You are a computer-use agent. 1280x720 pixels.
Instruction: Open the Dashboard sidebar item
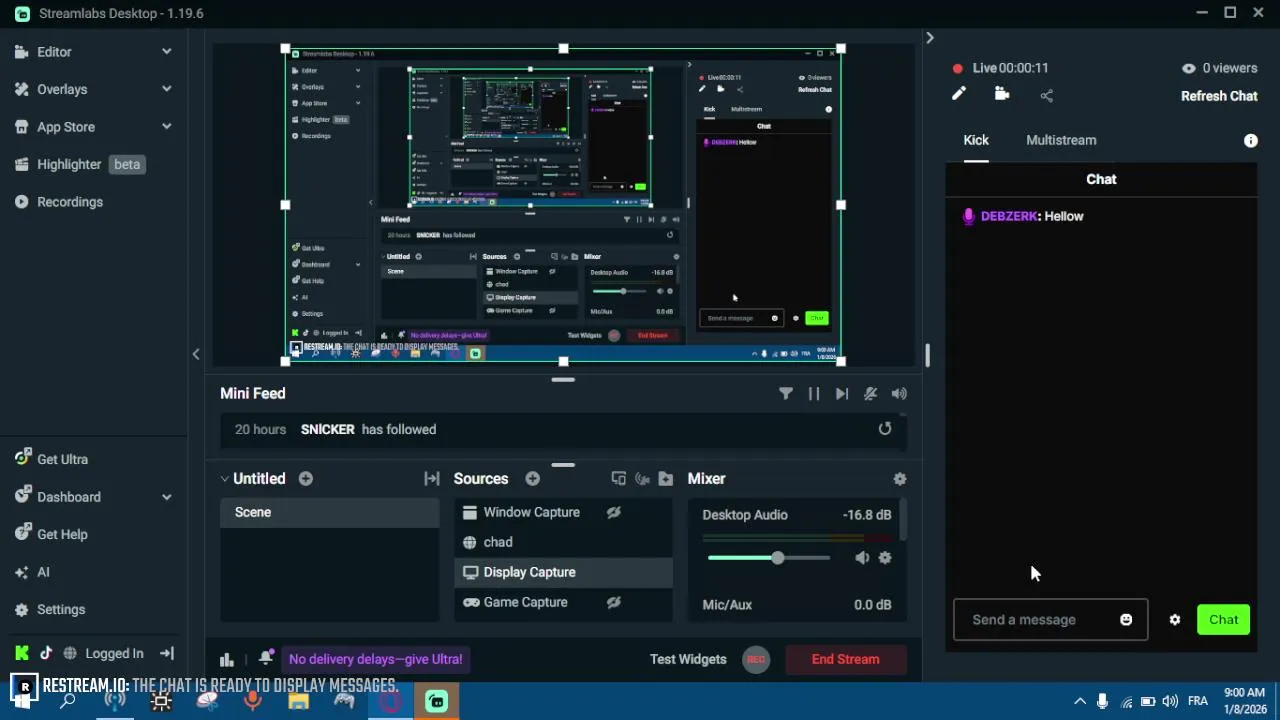68,497
